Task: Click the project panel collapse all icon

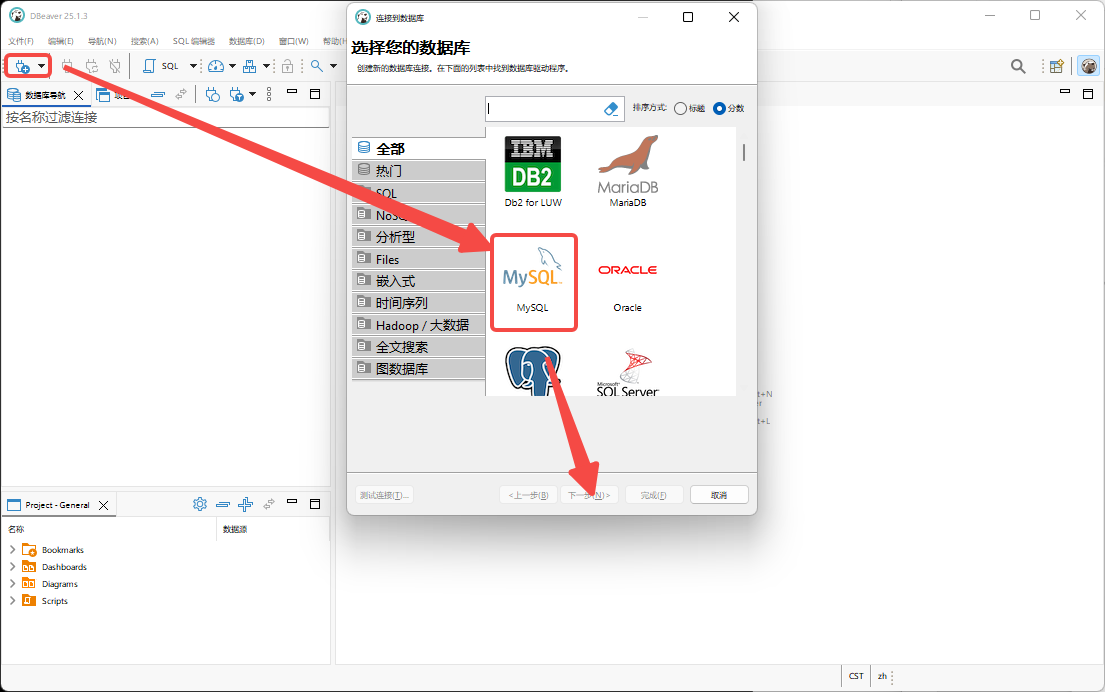Action: click(x=223, y=505)
